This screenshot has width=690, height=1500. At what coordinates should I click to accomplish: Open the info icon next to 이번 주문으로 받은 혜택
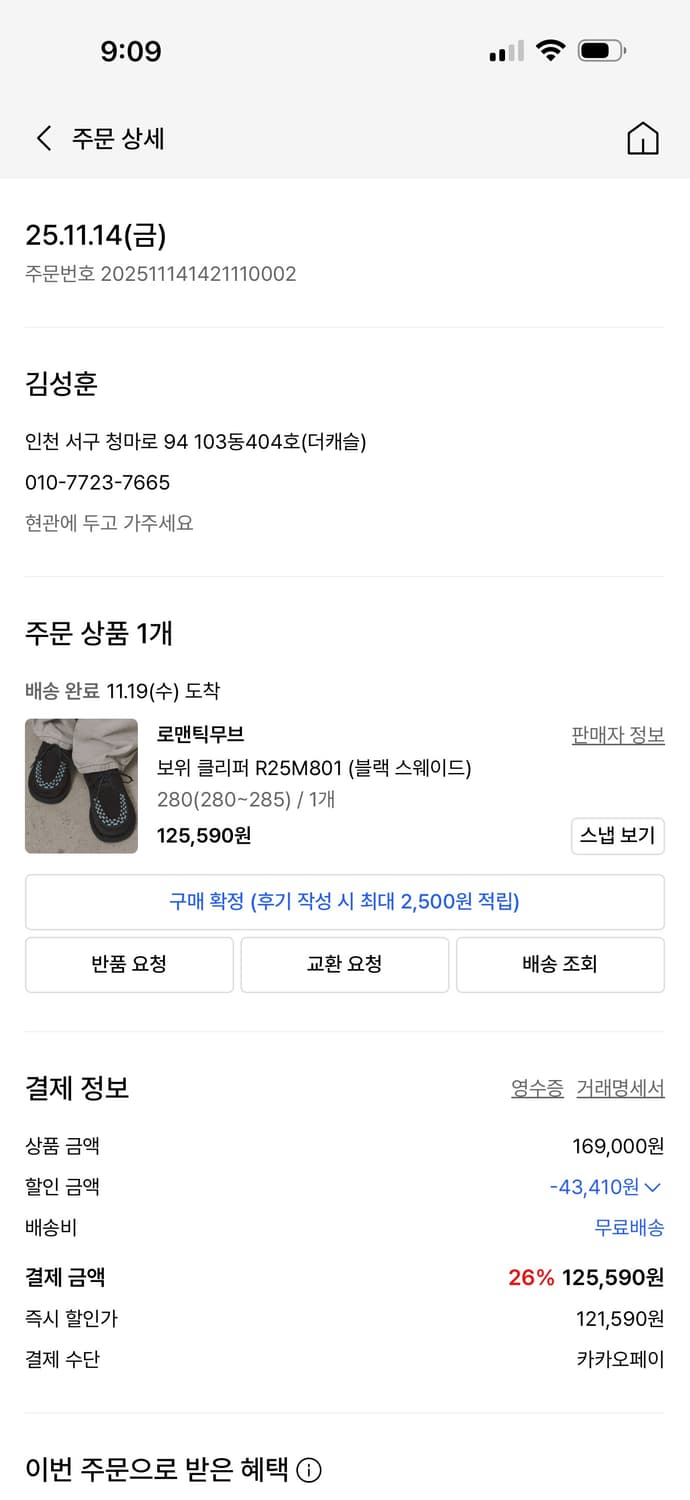point(310,1470)
